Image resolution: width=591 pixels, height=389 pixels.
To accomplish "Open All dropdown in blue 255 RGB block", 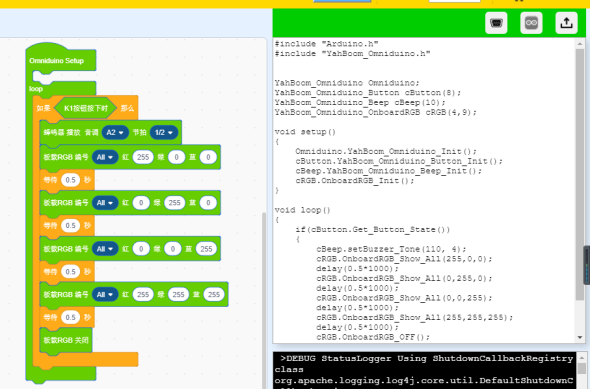I will click(x=105, y=249).
